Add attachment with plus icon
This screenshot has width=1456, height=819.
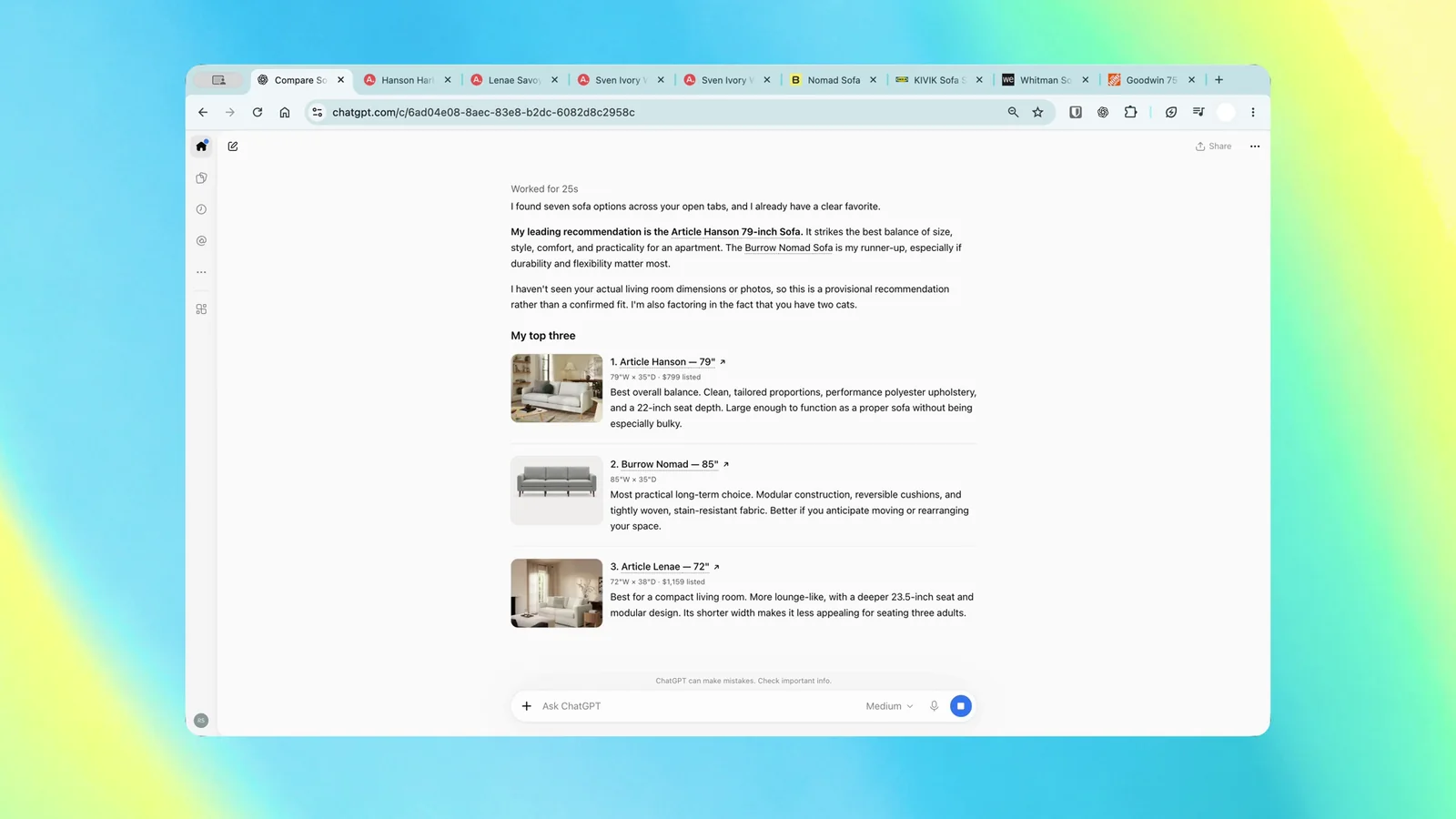(526, 706)
